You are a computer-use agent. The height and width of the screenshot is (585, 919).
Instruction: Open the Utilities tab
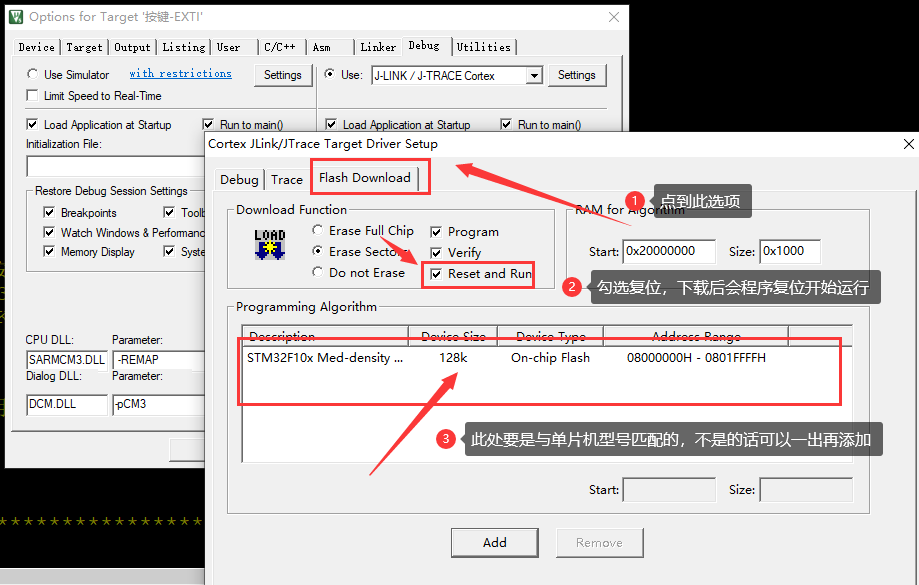coord(485,46)
